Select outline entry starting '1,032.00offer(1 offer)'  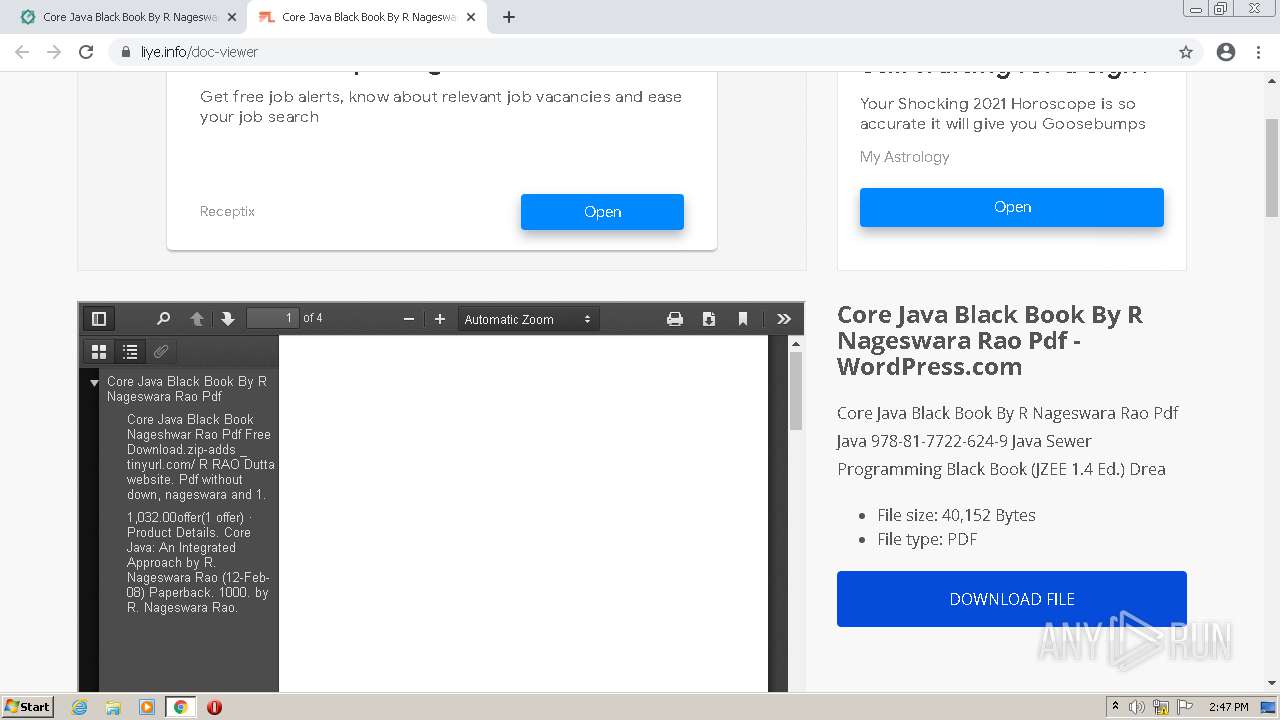[x=198, y=562]
